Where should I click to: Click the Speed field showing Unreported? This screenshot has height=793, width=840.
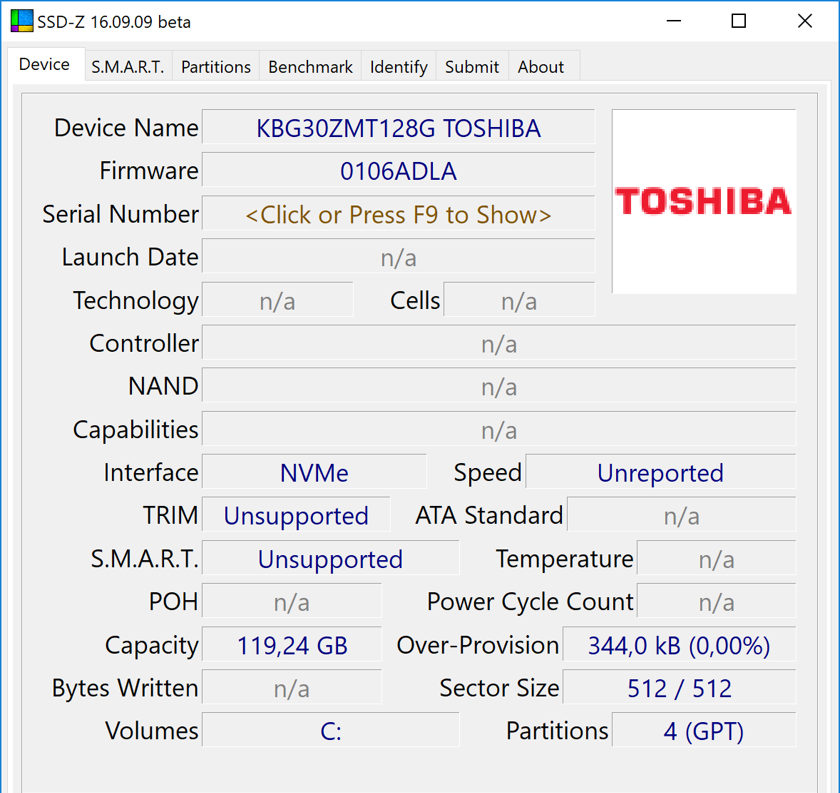click(661, 473)
